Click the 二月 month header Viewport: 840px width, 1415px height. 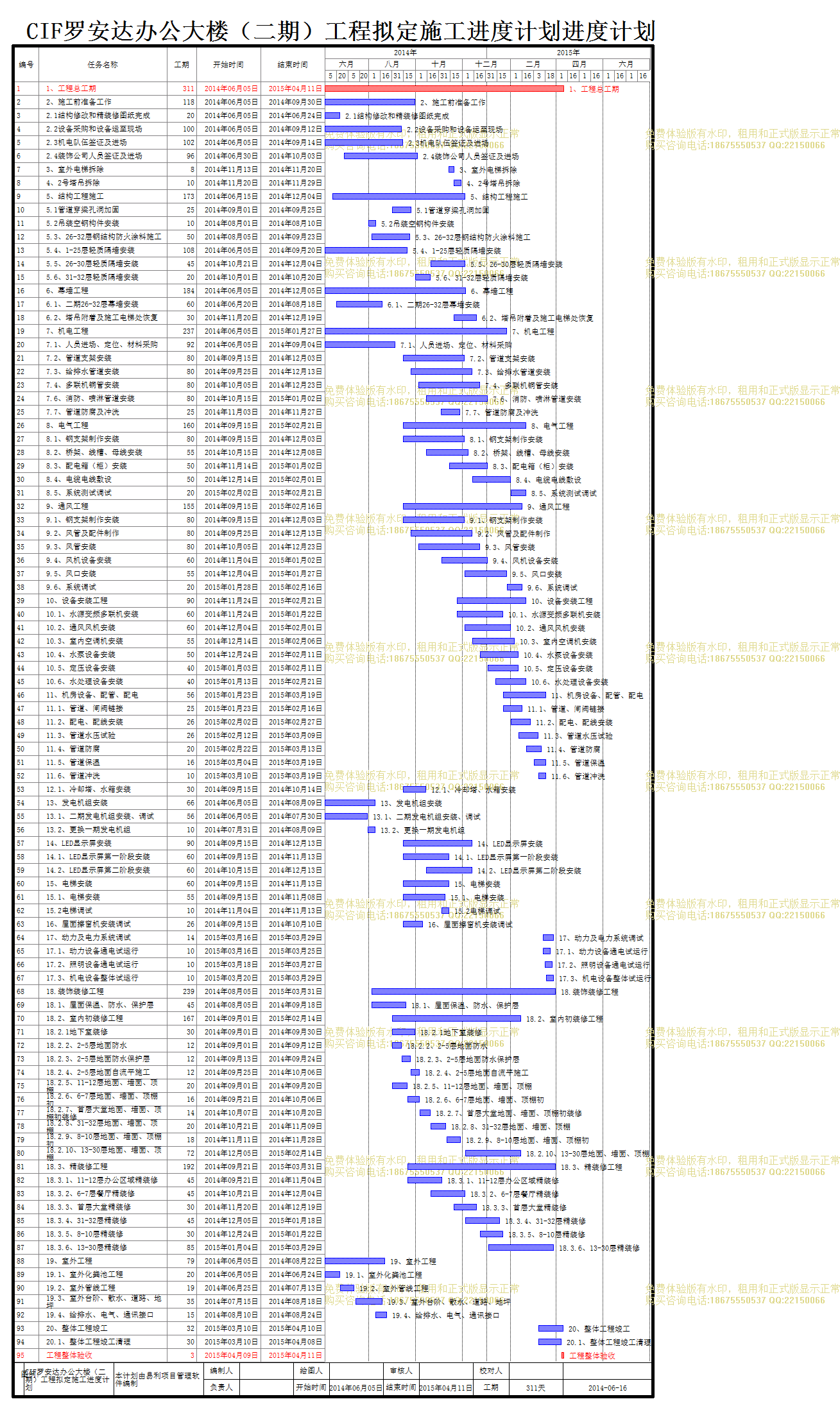point(533,64)
